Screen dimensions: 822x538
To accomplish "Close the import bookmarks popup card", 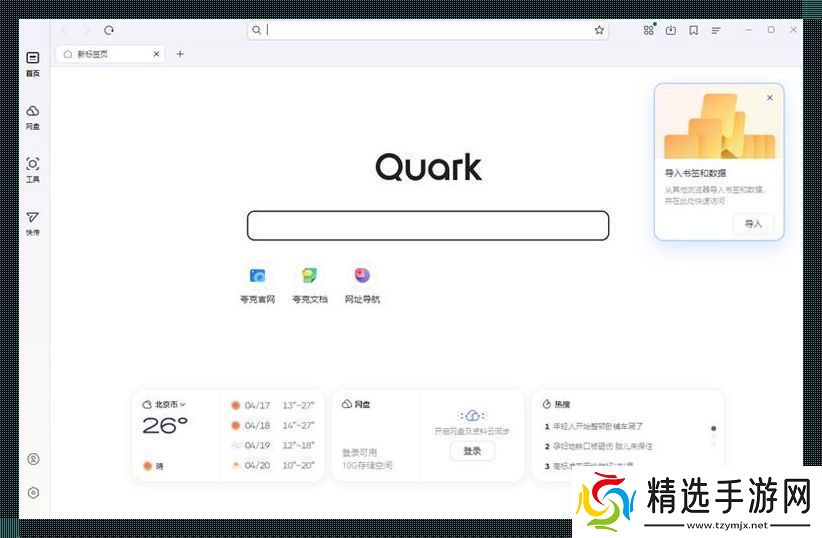I will 770,98.
